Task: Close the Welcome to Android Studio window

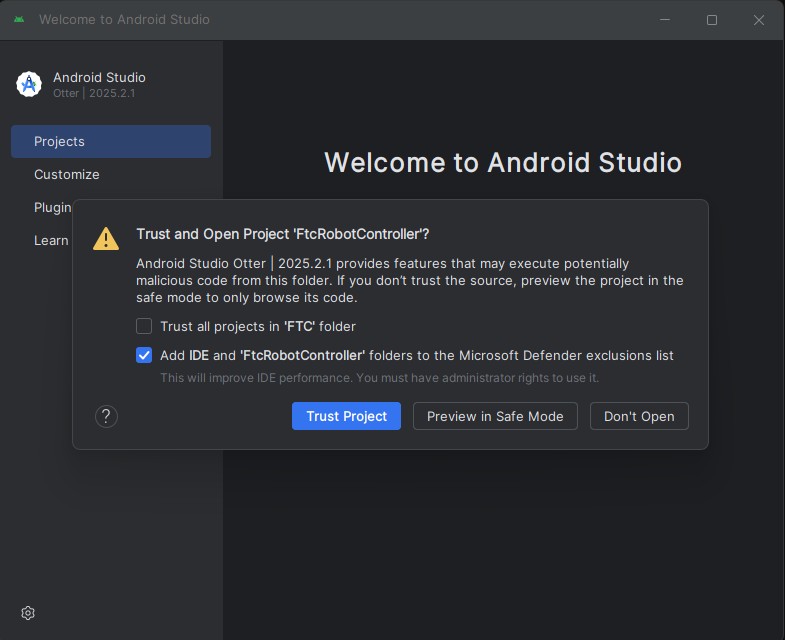Action: point(759,20)
